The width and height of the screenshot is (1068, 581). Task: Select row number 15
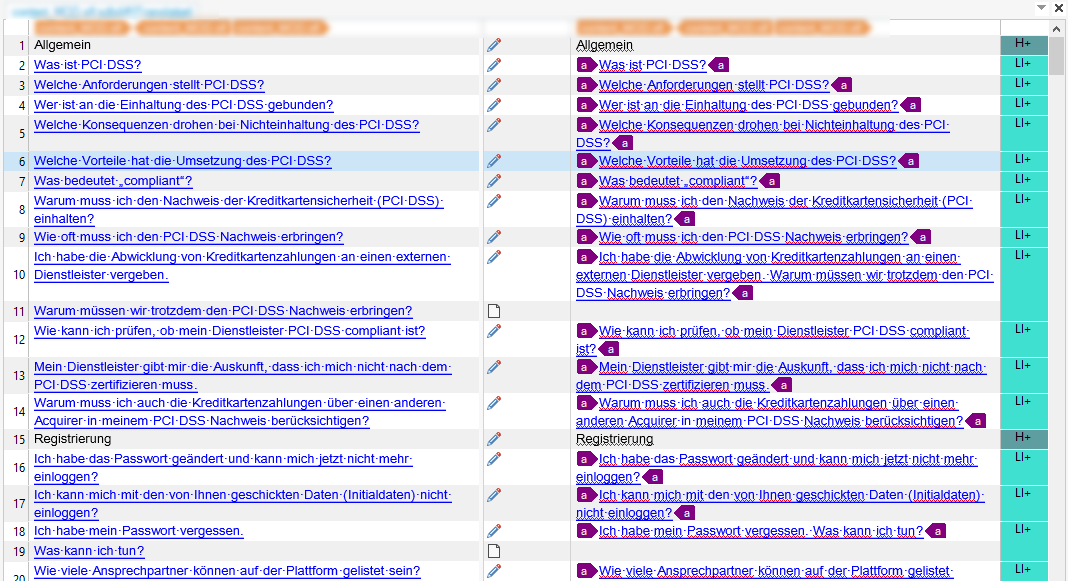click(x=19, y=439)
